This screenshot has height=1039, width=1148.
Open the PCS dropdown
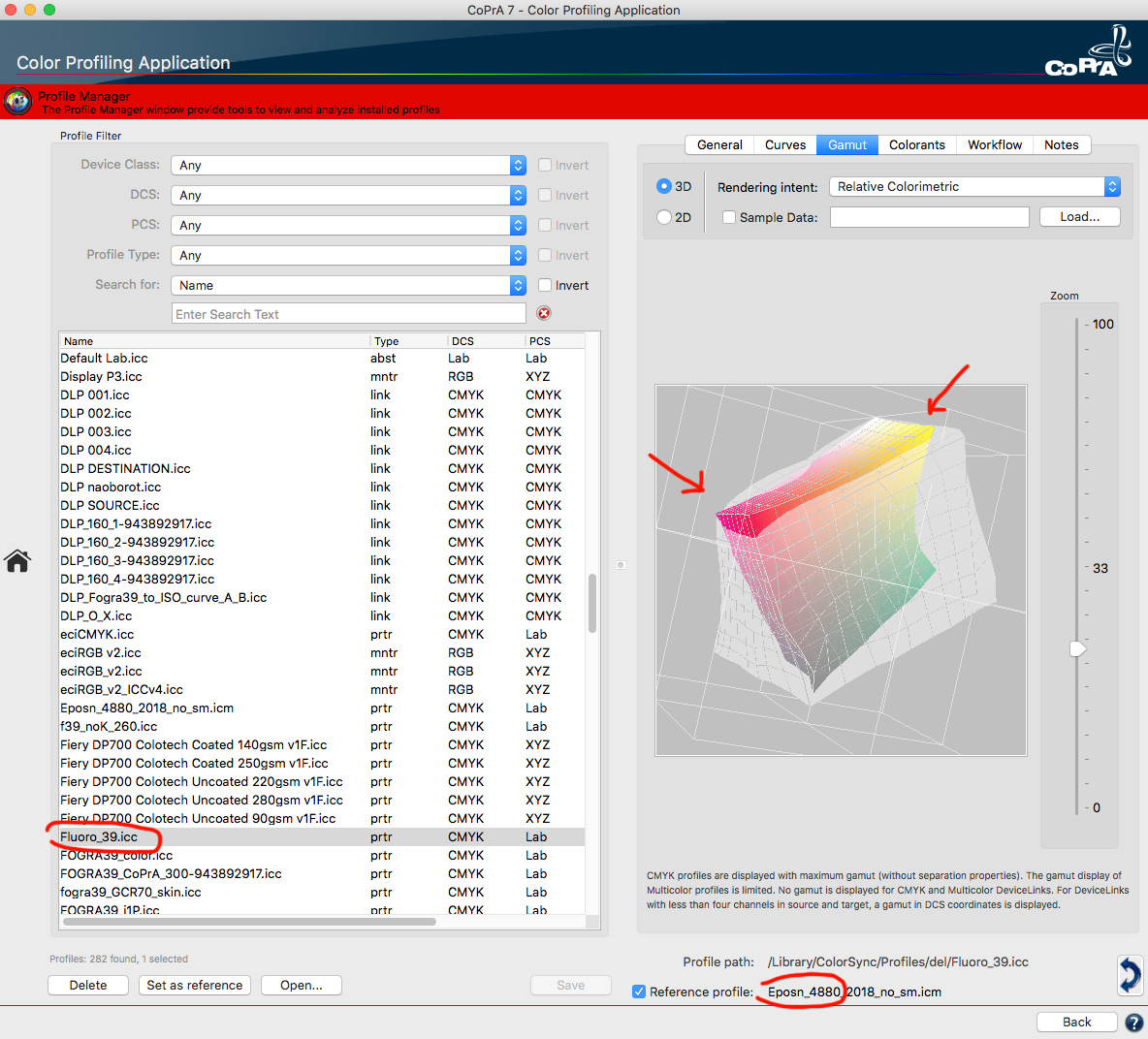[x=348, y=225]
